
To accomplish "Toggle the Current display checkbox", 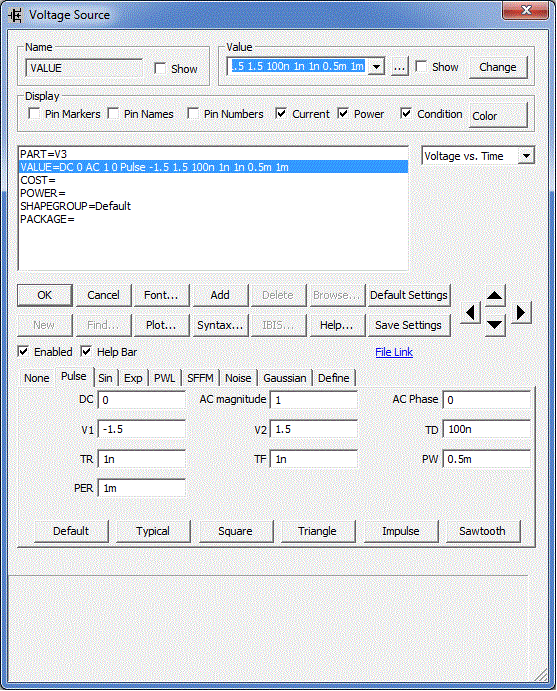I will (x=281, y=114).
